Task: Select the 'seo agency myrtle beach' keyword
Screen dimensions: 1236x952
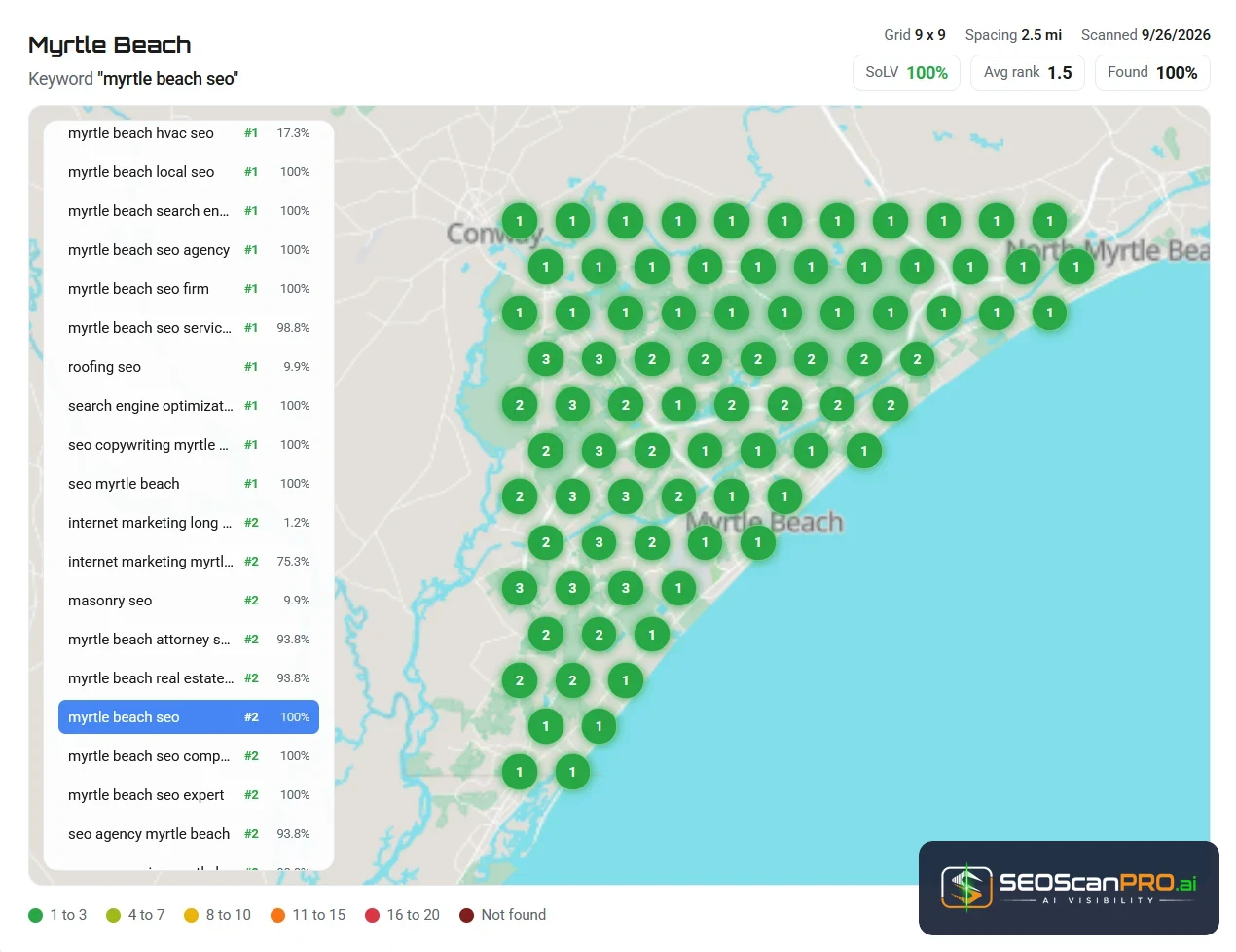Action: [189, 834]
